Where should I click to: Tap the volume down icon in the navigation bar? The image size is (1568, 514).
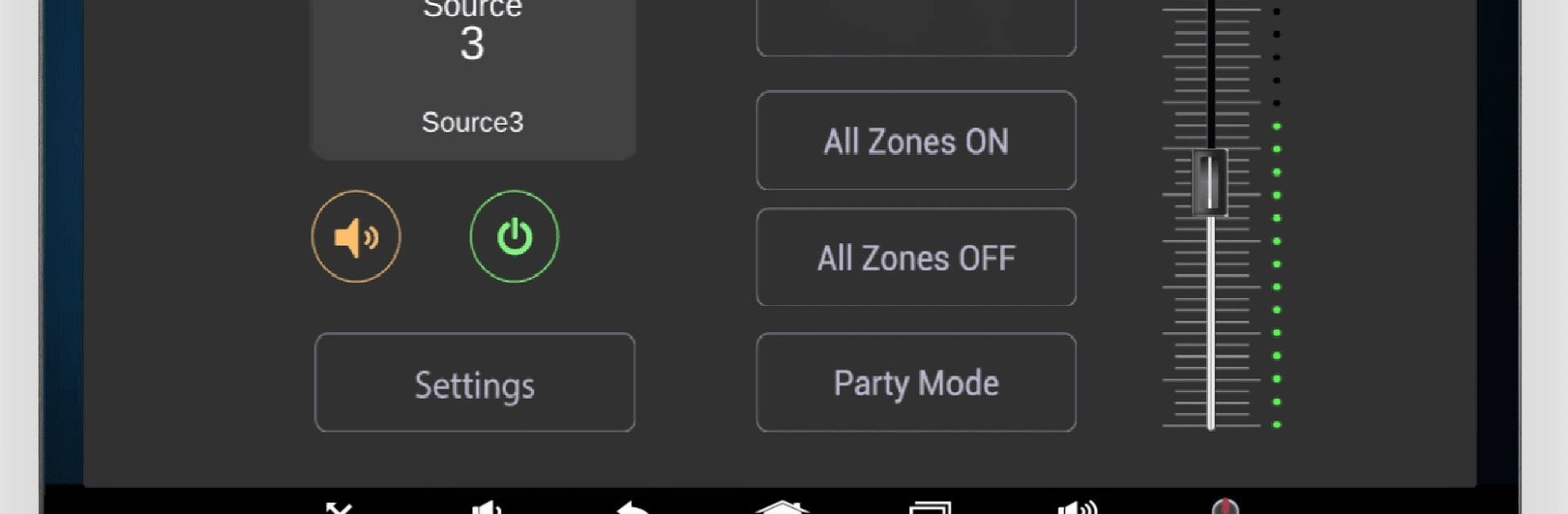487,507
